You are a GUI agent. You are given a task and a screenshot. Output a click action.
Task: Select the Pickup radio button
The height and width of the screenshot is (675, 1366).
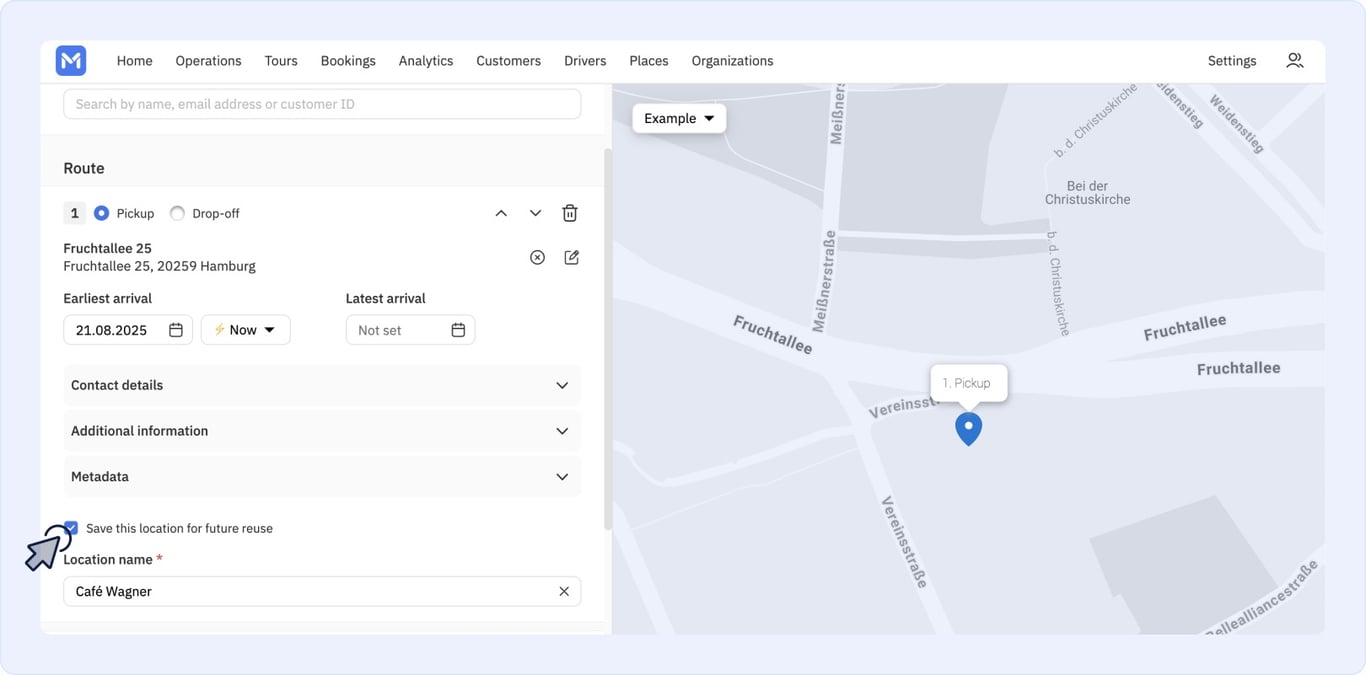pos(101,213)
